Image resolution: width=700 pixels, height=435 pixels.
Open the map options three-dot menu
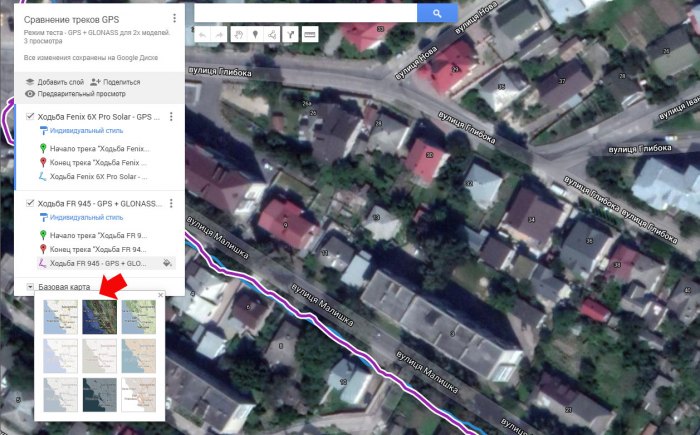tap(175, 18)
